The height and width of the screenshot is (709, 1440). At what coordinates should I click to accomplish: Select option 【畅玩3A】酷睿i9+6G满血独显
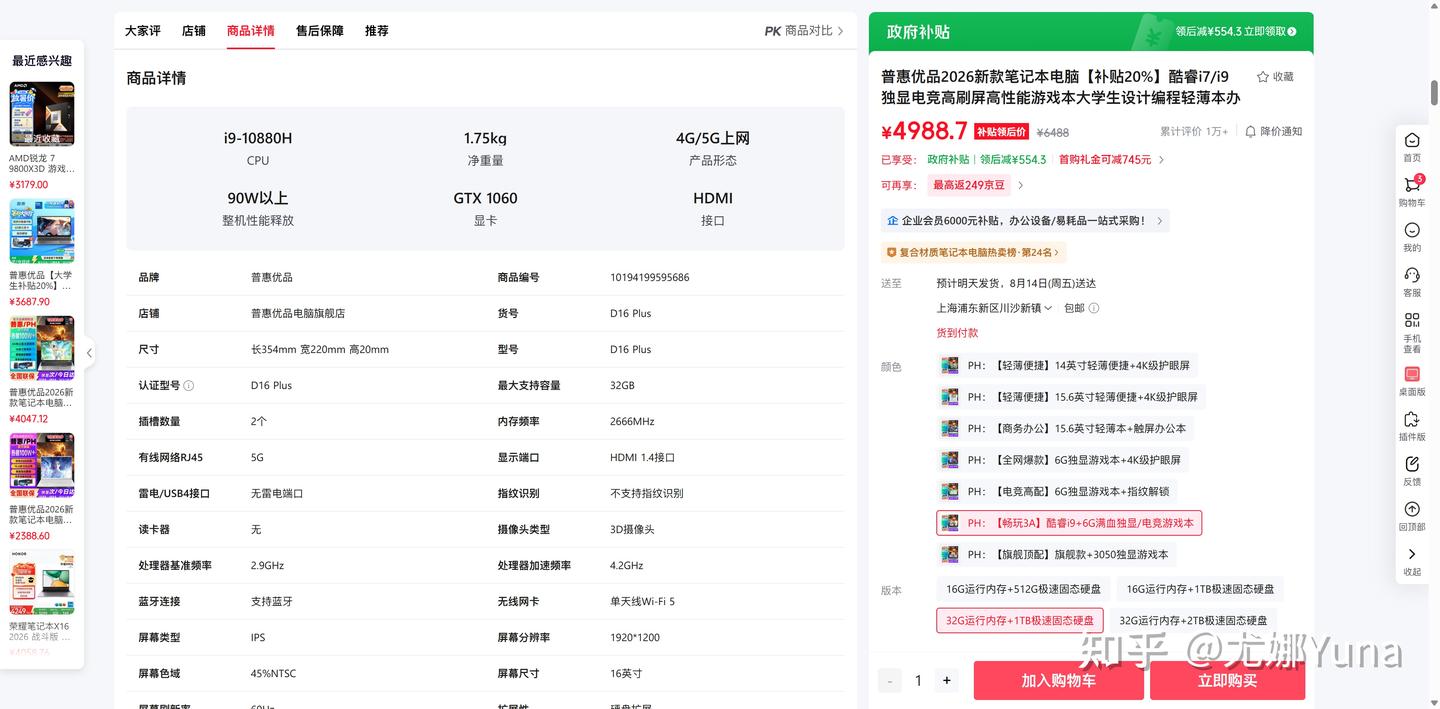point(1069,522)
